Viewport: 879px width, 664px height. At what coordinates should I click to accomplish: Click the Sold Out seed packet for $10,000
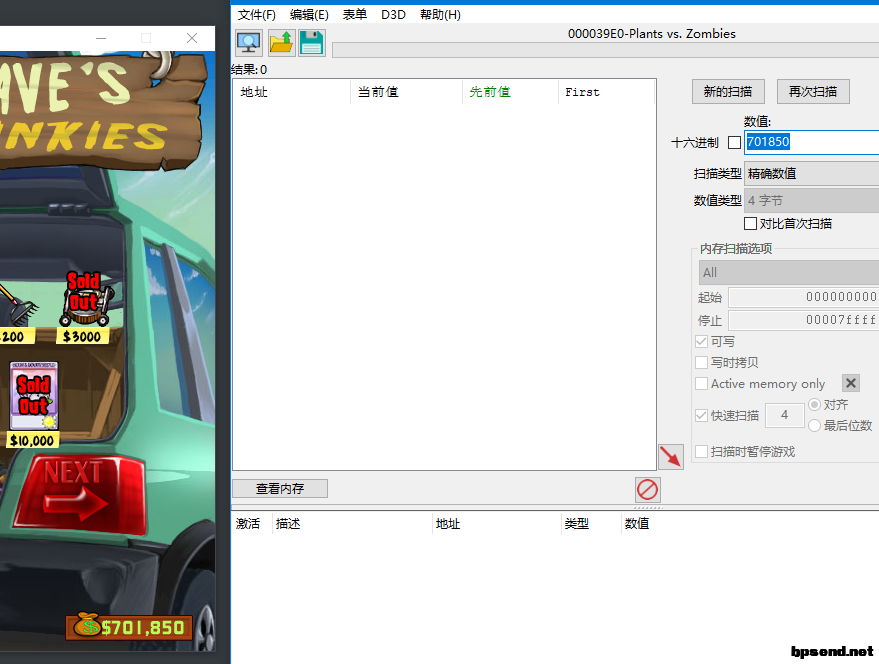pos(34,396)
